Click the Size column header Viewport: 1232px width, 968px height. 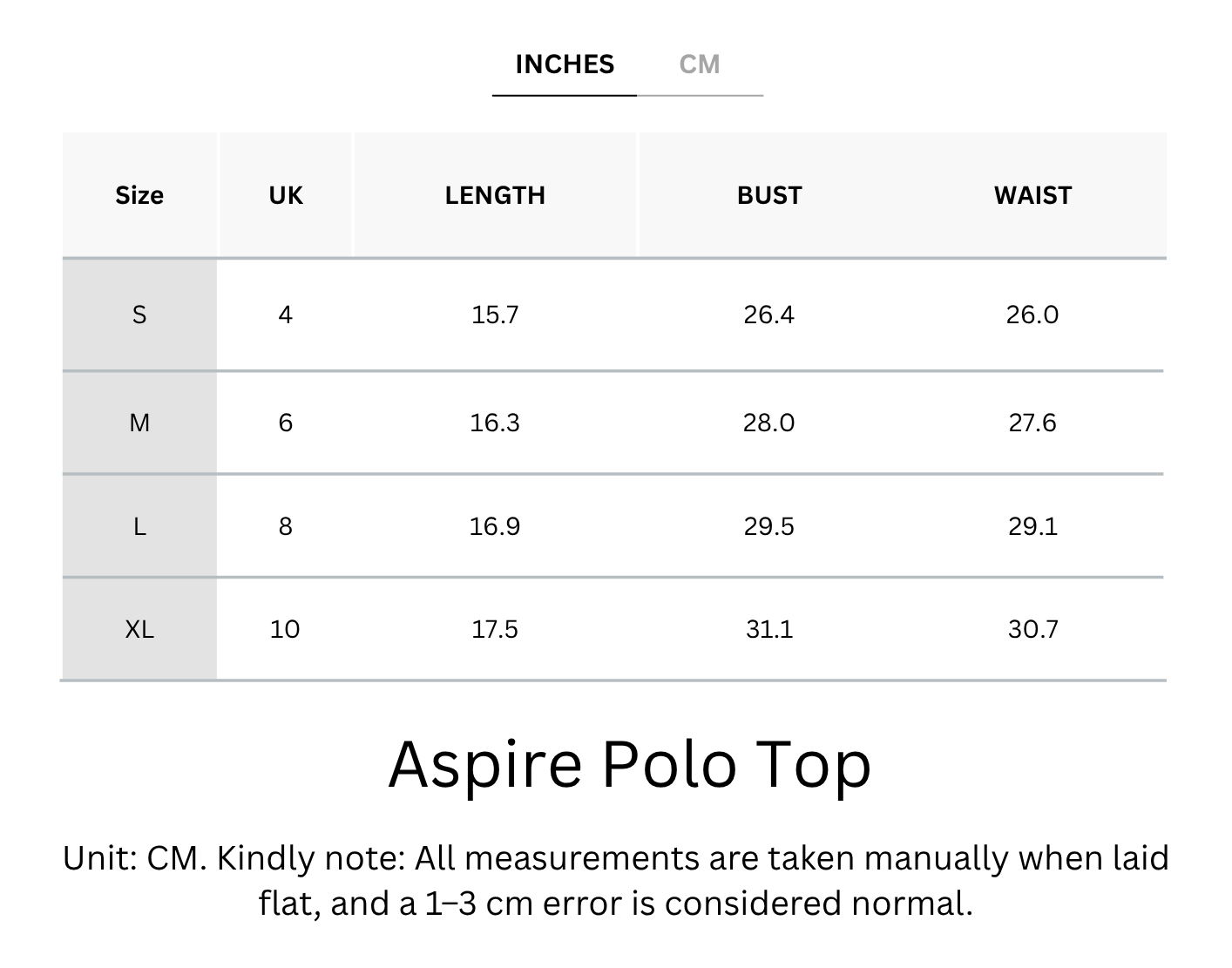tap(139, 195)
